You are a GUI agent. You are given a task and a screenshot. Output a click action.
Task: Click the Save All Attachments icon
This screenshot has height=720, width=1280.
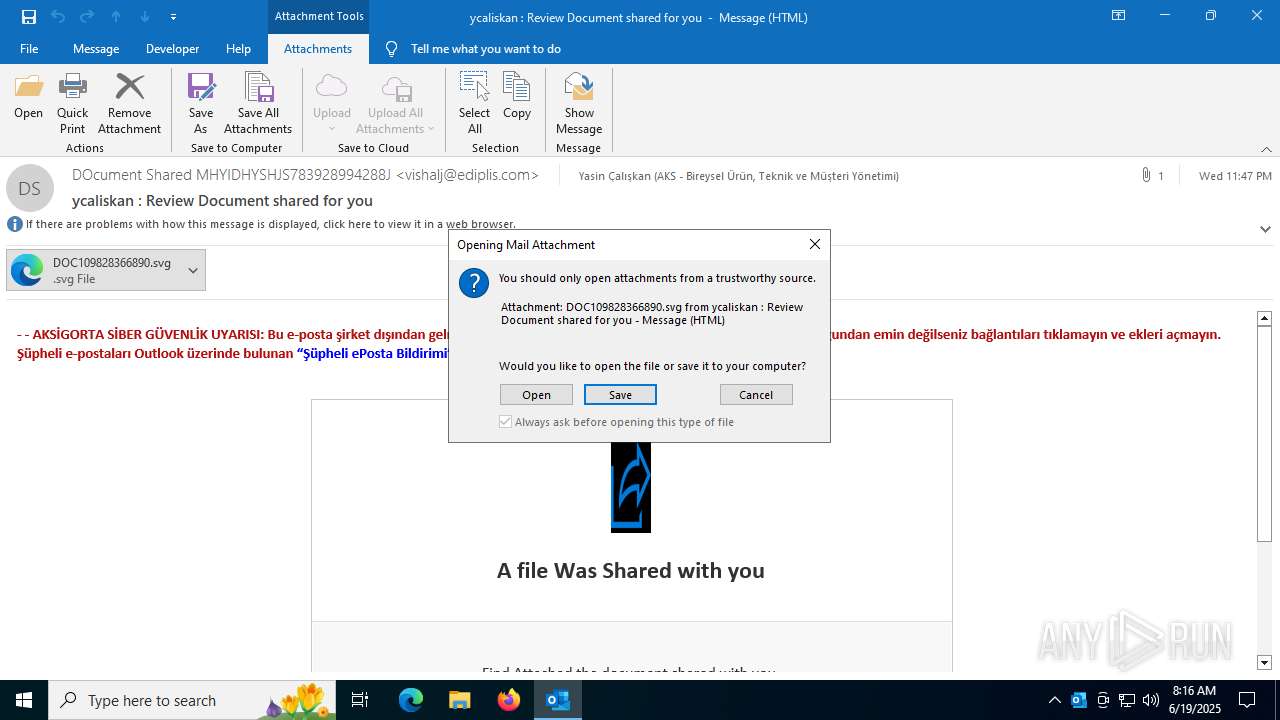click(258, 103)
